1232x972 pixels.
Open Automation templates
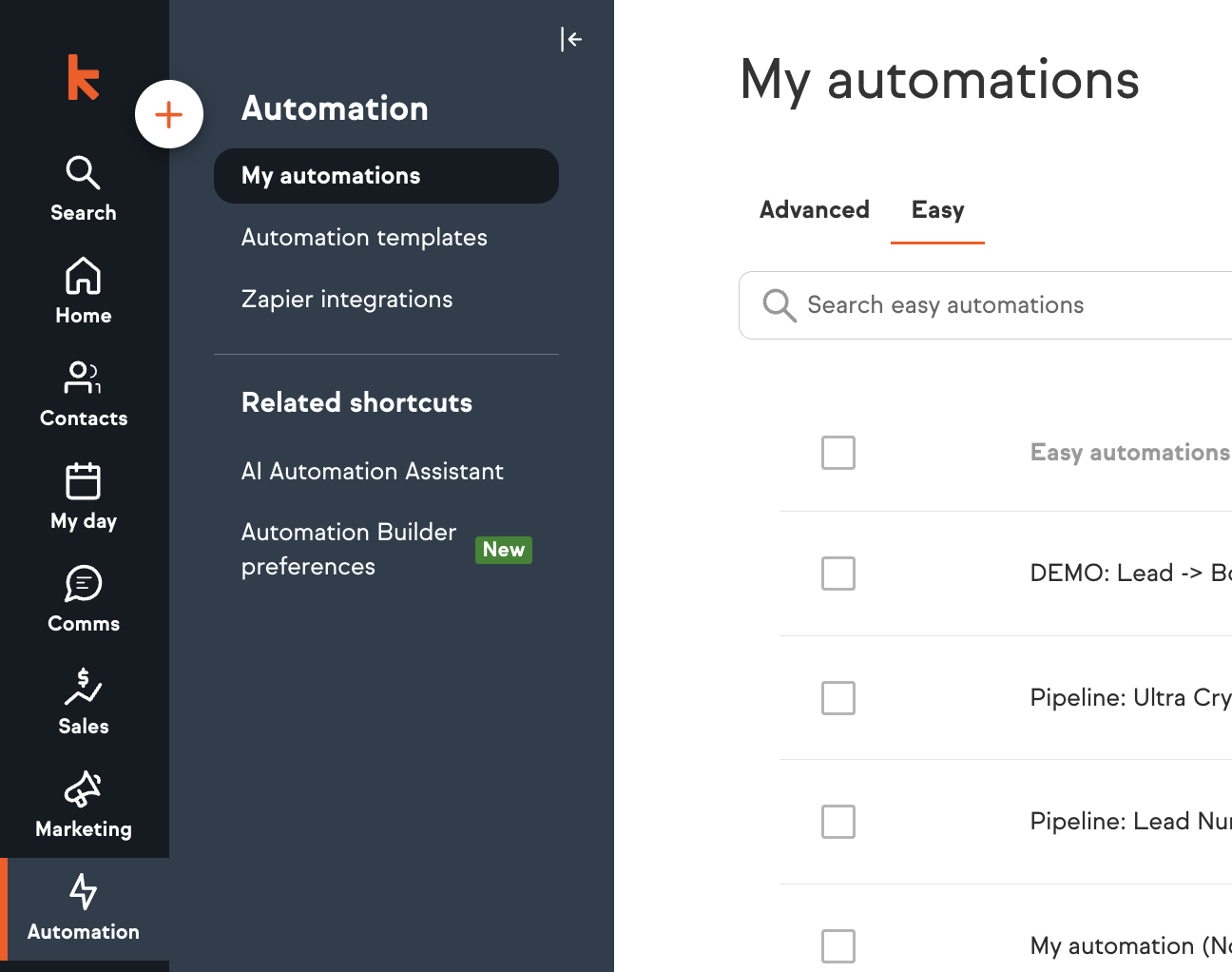point(364,238)
